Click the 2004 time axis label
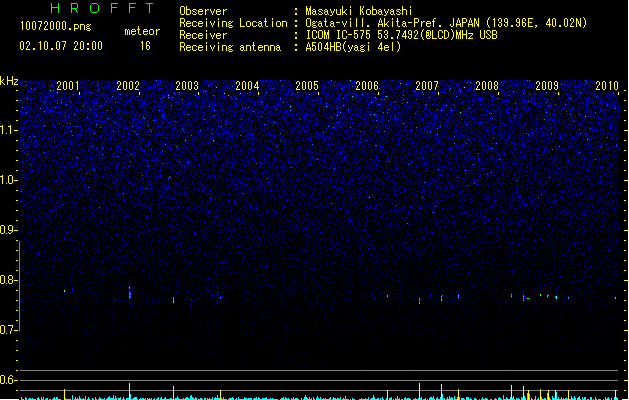The height and width of the screenshot is (400, 629). (247, 85)
